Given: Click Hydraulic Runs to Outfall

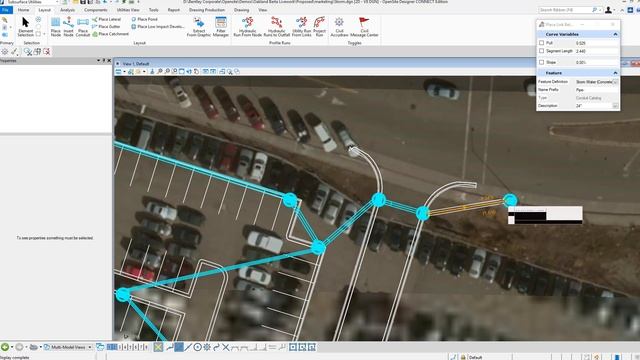Looking at the screenshot, I should (x=276, y=27).
